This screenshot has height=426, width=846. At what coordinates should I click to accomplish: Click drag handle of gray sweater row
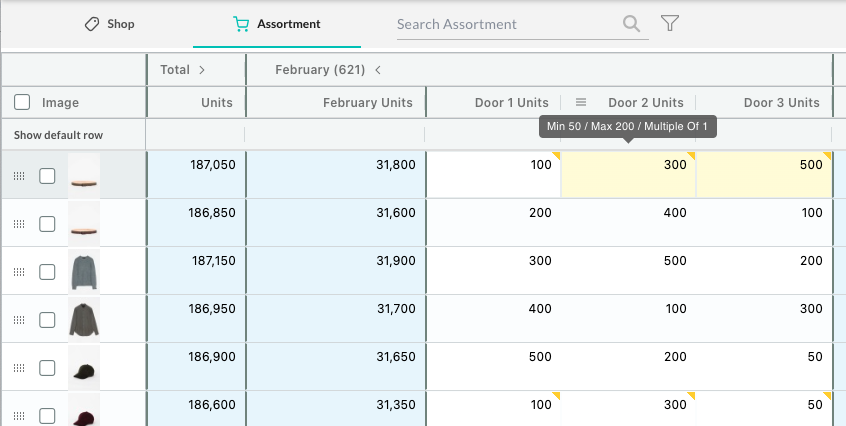coord(18,272)
